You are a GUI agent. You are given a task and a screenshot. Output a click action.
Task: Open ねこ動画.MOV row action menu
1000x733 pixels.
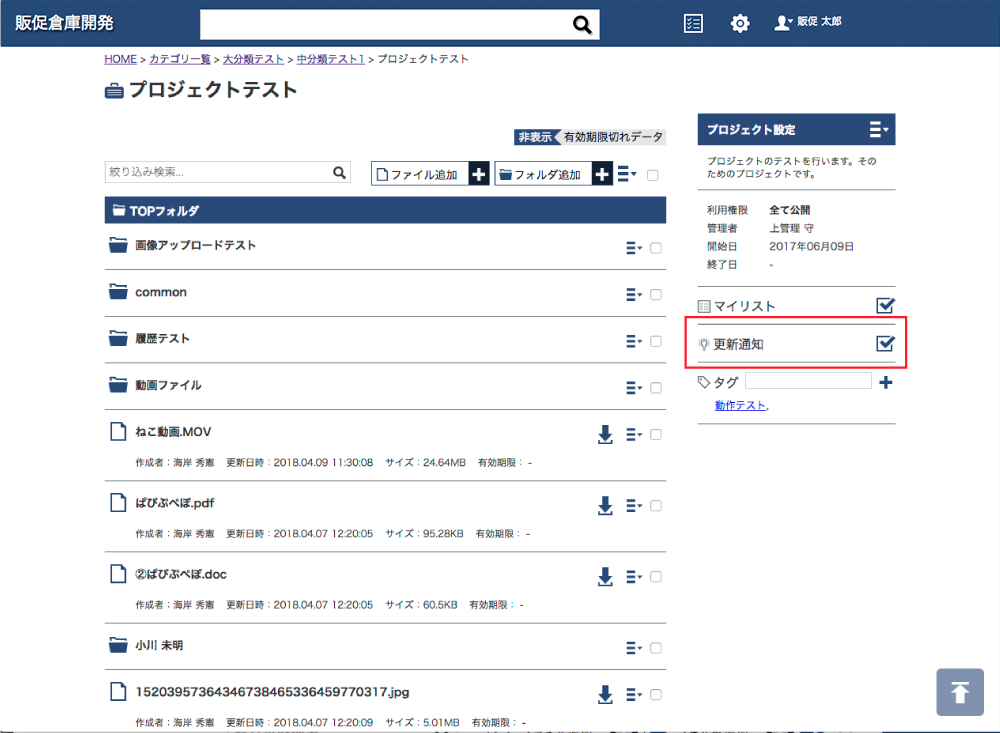point(634,434)
